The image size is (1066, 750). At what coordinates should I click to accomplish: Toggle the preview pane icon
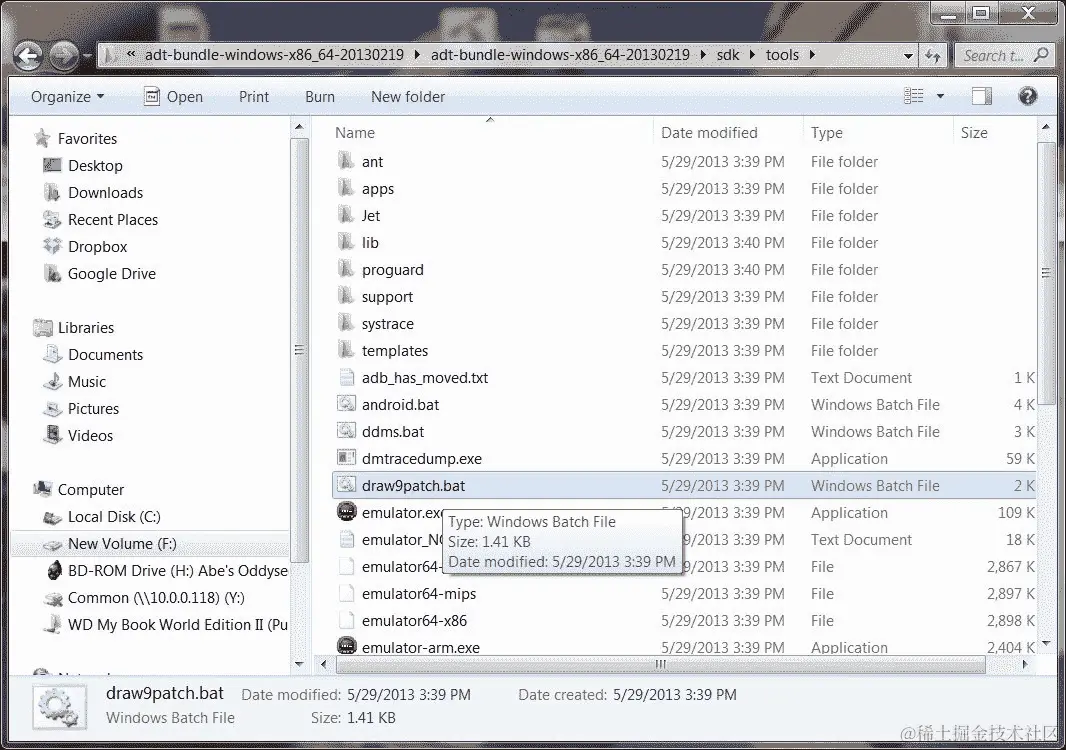(x=981, y=97)
